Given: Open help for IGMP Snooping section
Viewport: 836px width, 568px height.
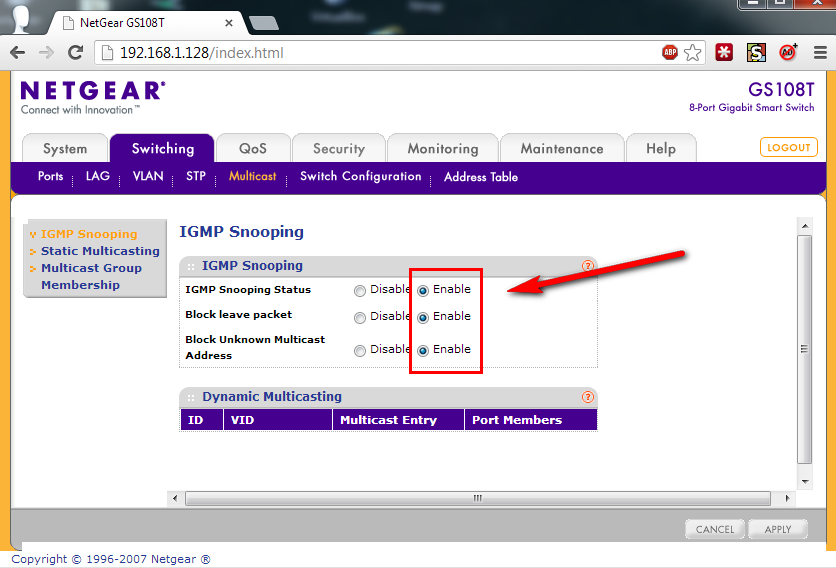Looking at the screenshot, I should (588, 266).
